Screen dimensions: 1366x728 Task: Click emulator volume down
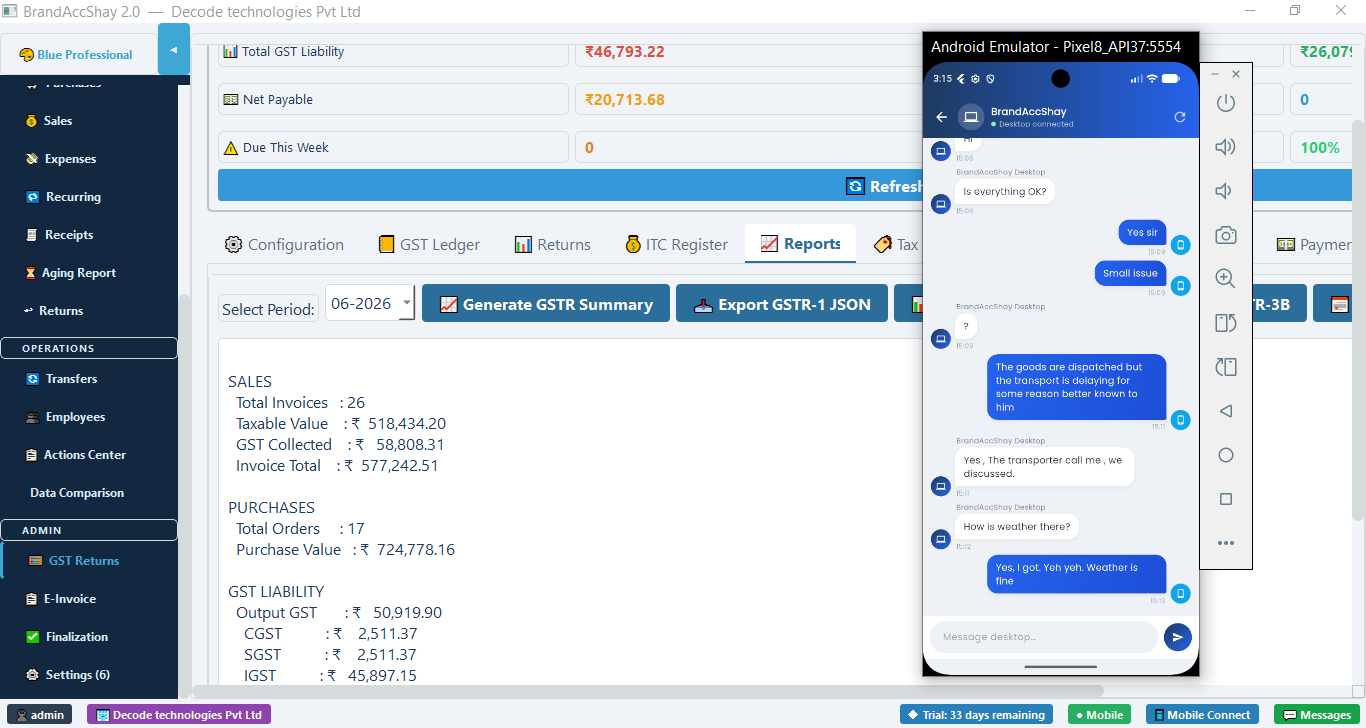coord(1225,191)
